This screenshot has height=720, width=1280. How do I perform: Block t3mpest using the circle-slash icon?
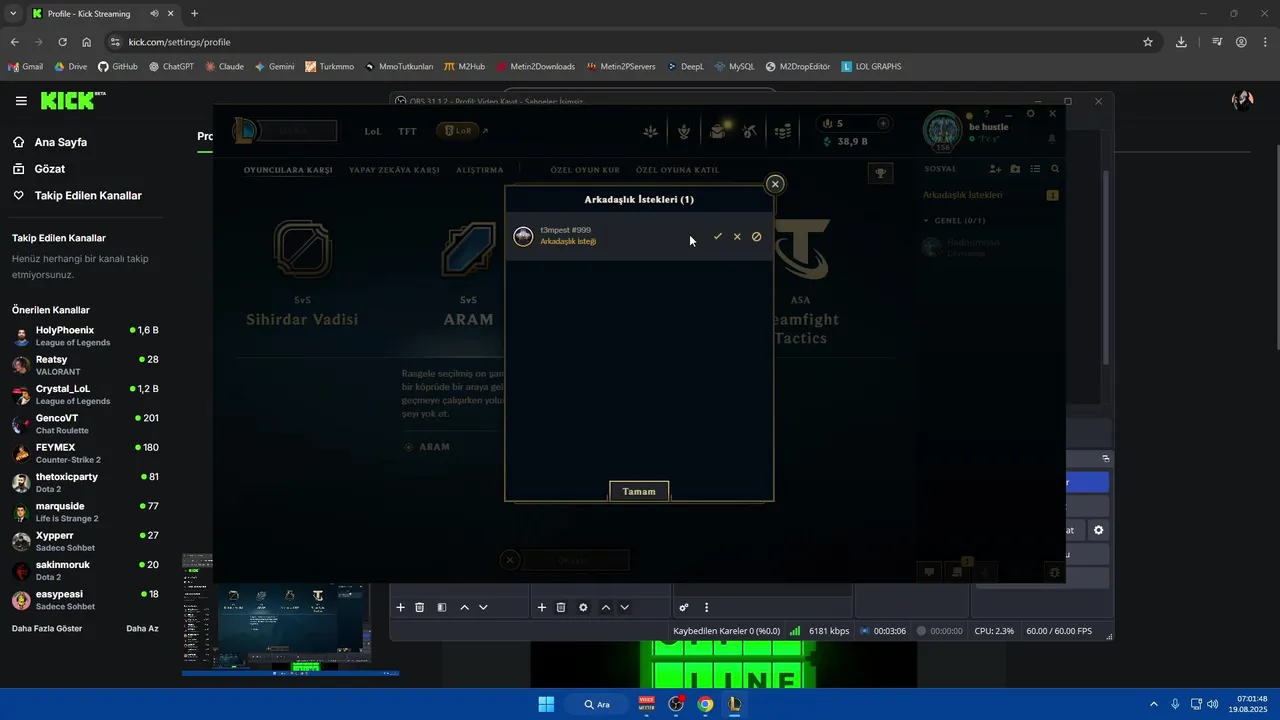(x=756, y=237)
